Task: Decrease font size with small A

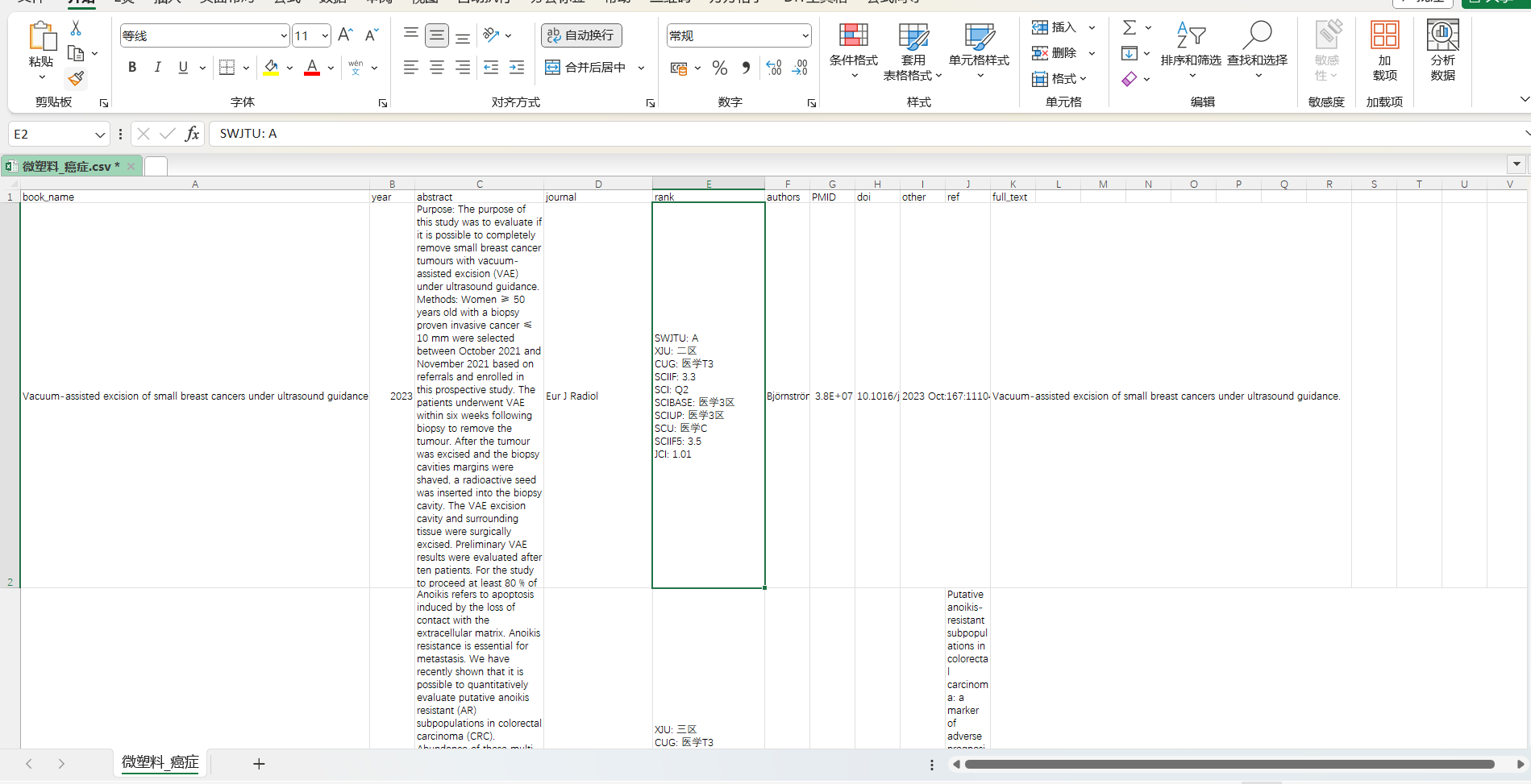Action: pos(372,35)
